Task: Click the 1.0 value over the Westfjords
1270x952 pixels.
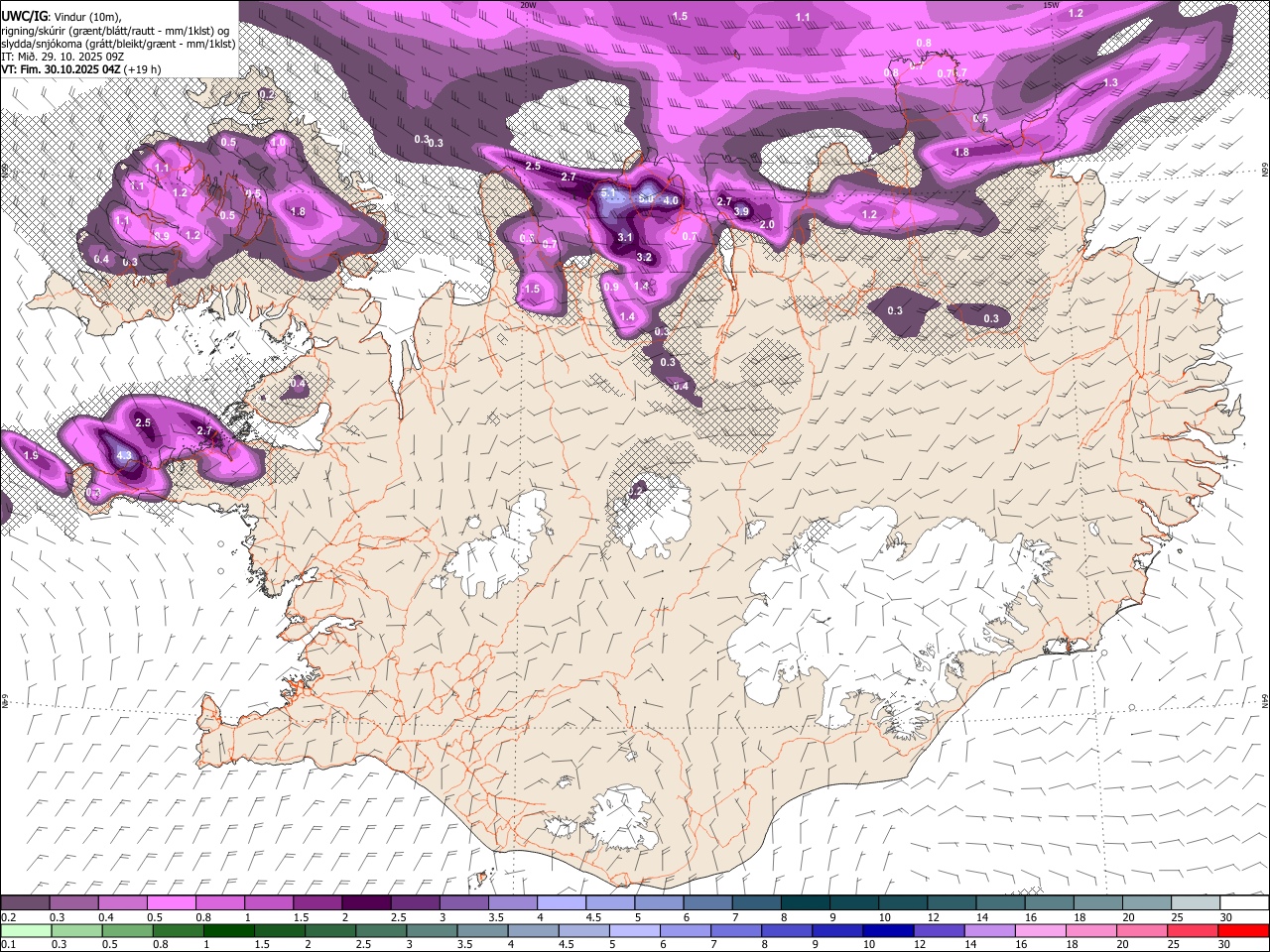Action: (278, 143)
